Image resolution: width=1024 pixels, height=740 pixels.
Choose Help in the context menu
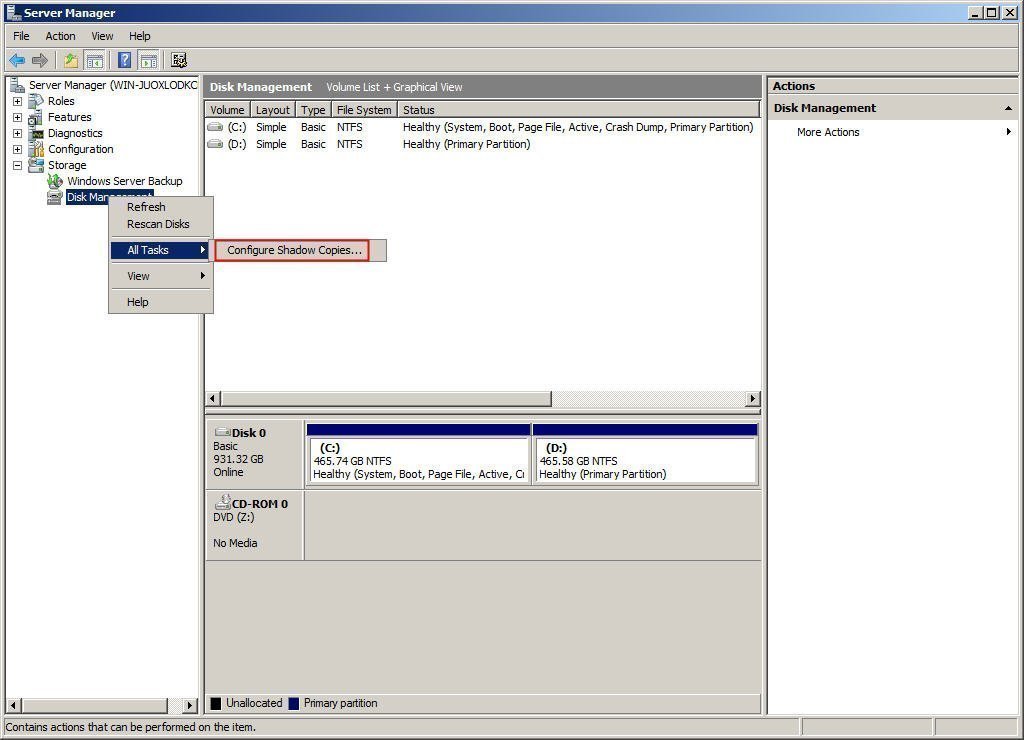click(x=161, y=302)
